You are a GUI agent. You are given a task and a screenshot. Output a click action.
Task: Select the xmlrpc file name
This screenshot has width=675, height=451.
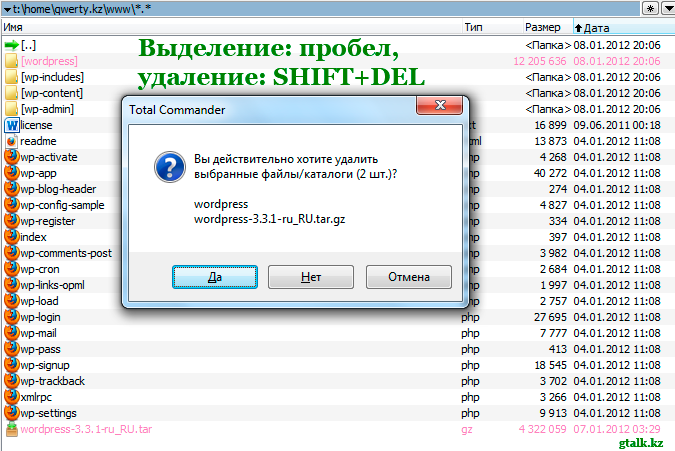tap(36, 397)
